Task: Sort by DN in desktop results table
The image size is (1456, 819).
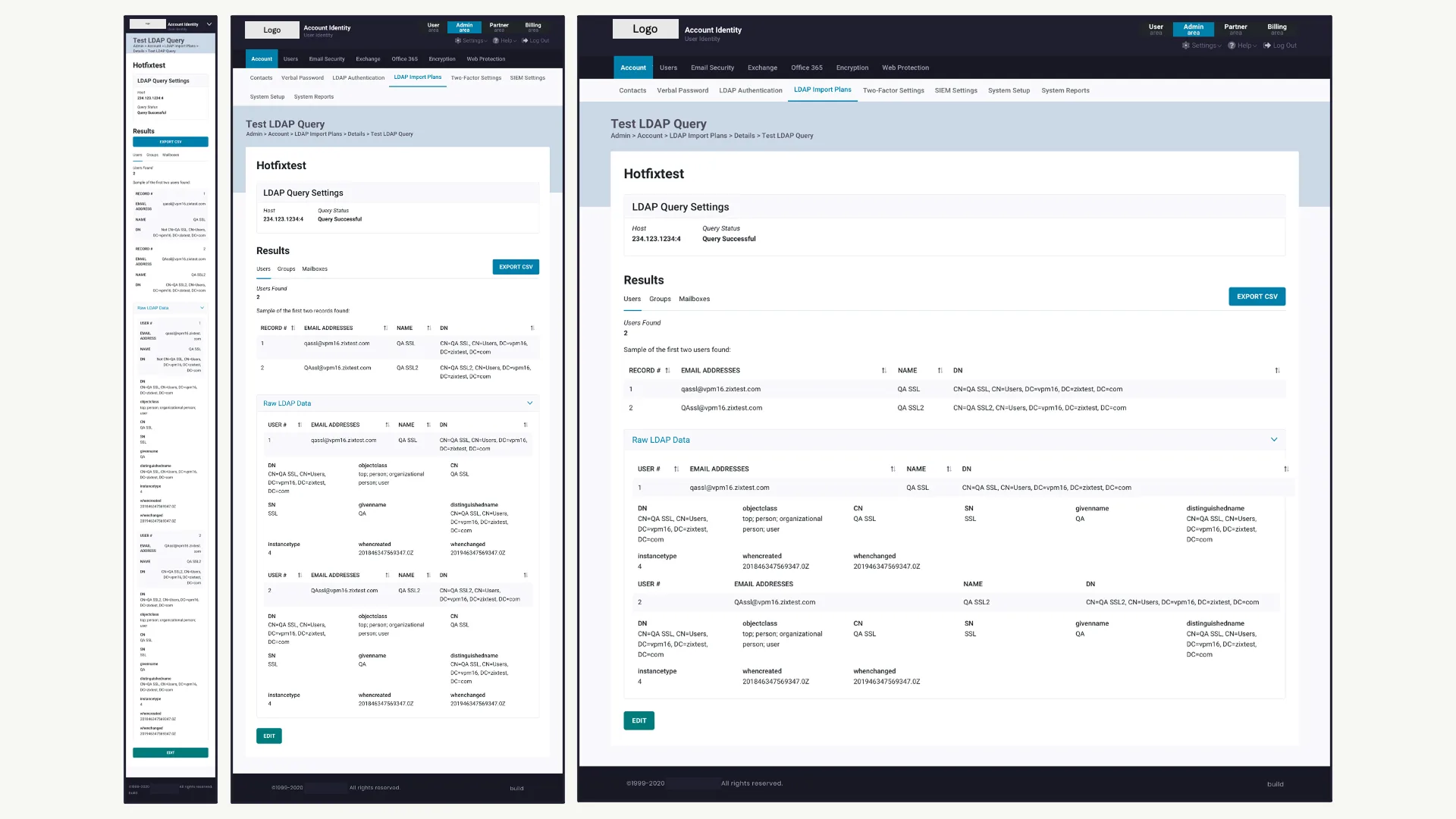Action: (1278, 371)
